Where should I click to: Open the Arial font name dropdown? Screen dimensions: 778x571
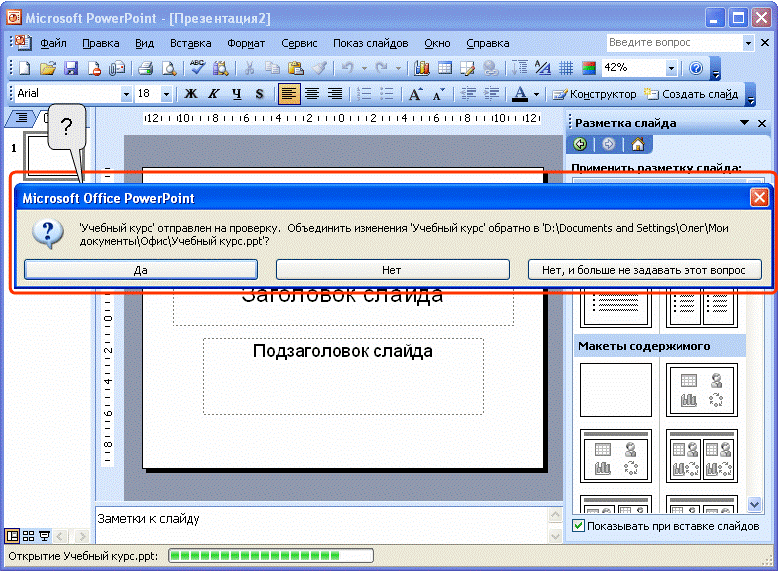127,94
